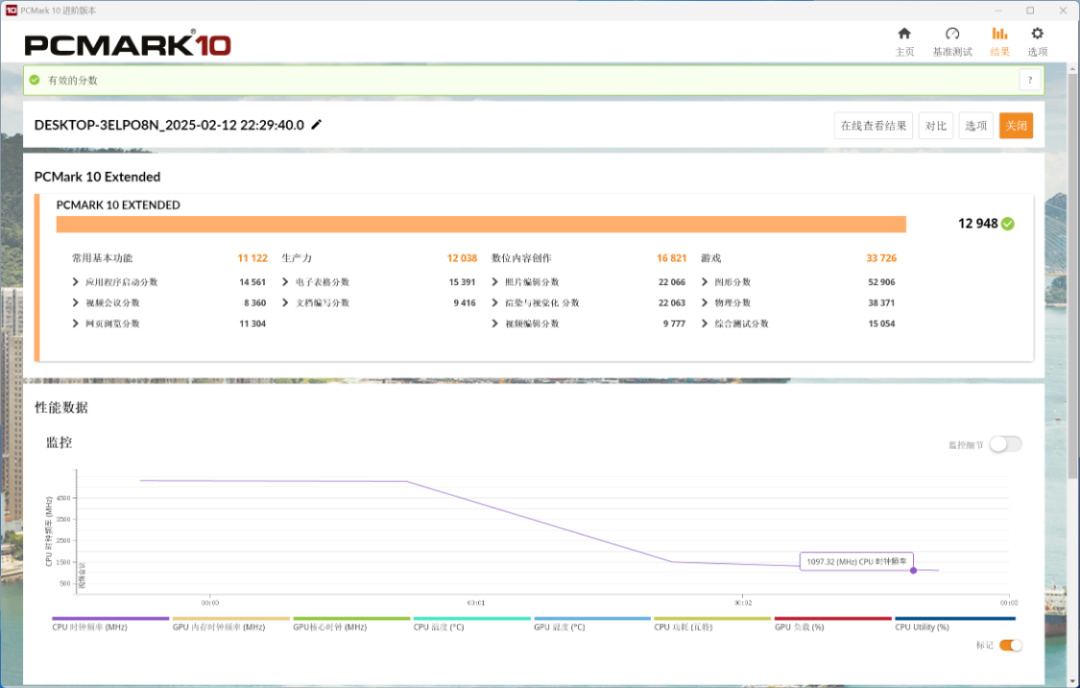Viewport: 1080px width, 688px height.
Task: Click the 物理分数 value 38 371
Action: (x=882, y=302)
